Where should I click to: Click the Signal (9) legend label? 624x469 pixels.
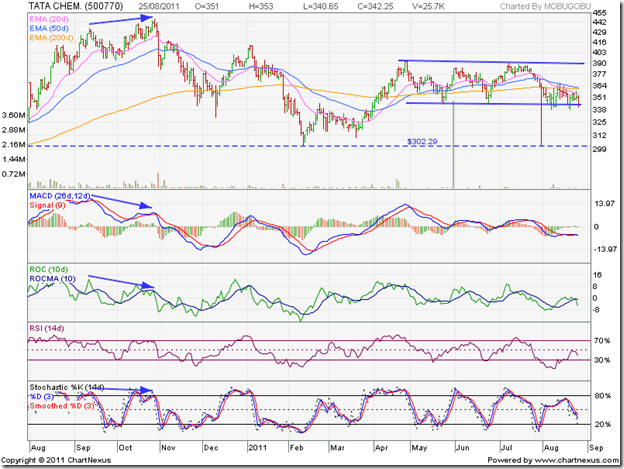[47, 205]
